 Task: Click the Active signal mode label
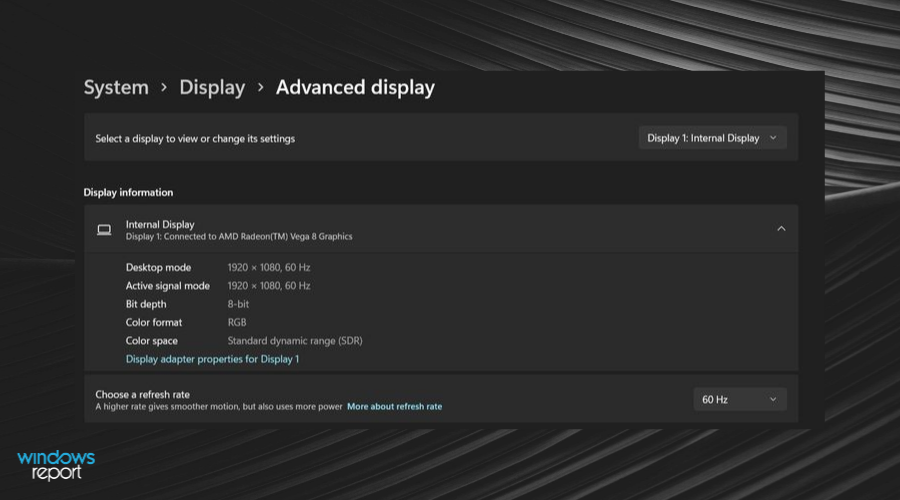point(168,286)
